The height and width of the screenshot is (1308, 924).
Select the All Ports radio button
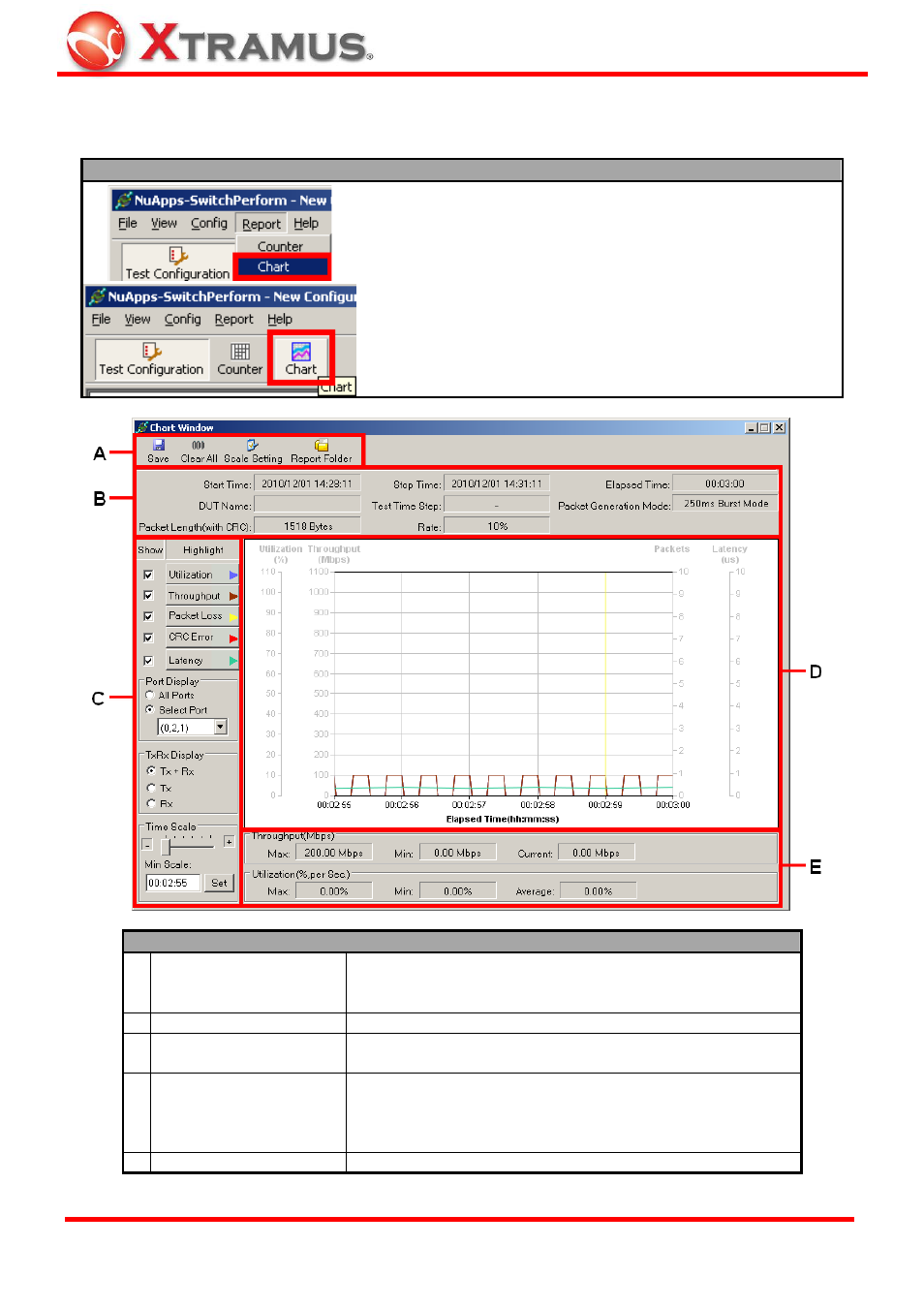(x=150, y=695)
